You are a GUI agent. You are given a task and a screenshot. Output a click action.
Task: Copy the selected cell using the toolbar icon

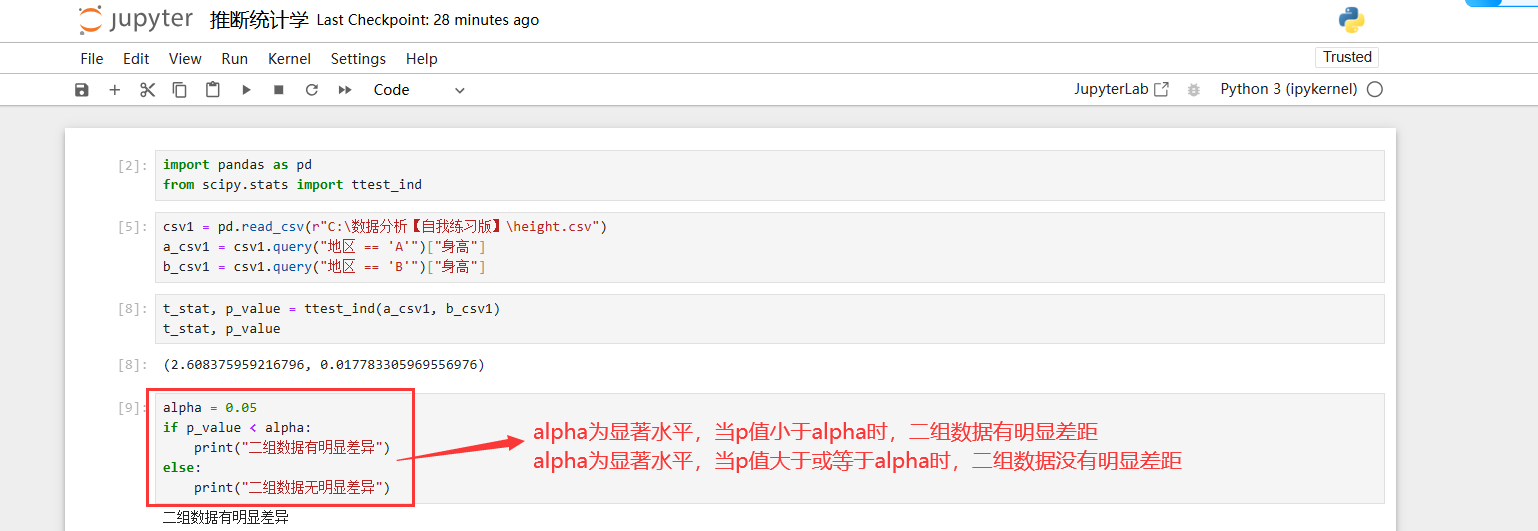180,90
